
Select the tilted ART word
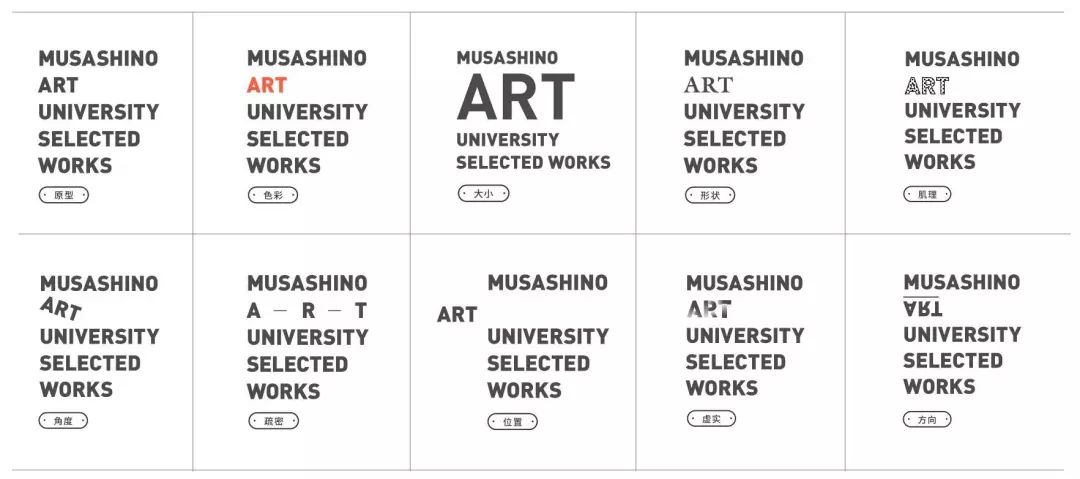pos(61,309)
